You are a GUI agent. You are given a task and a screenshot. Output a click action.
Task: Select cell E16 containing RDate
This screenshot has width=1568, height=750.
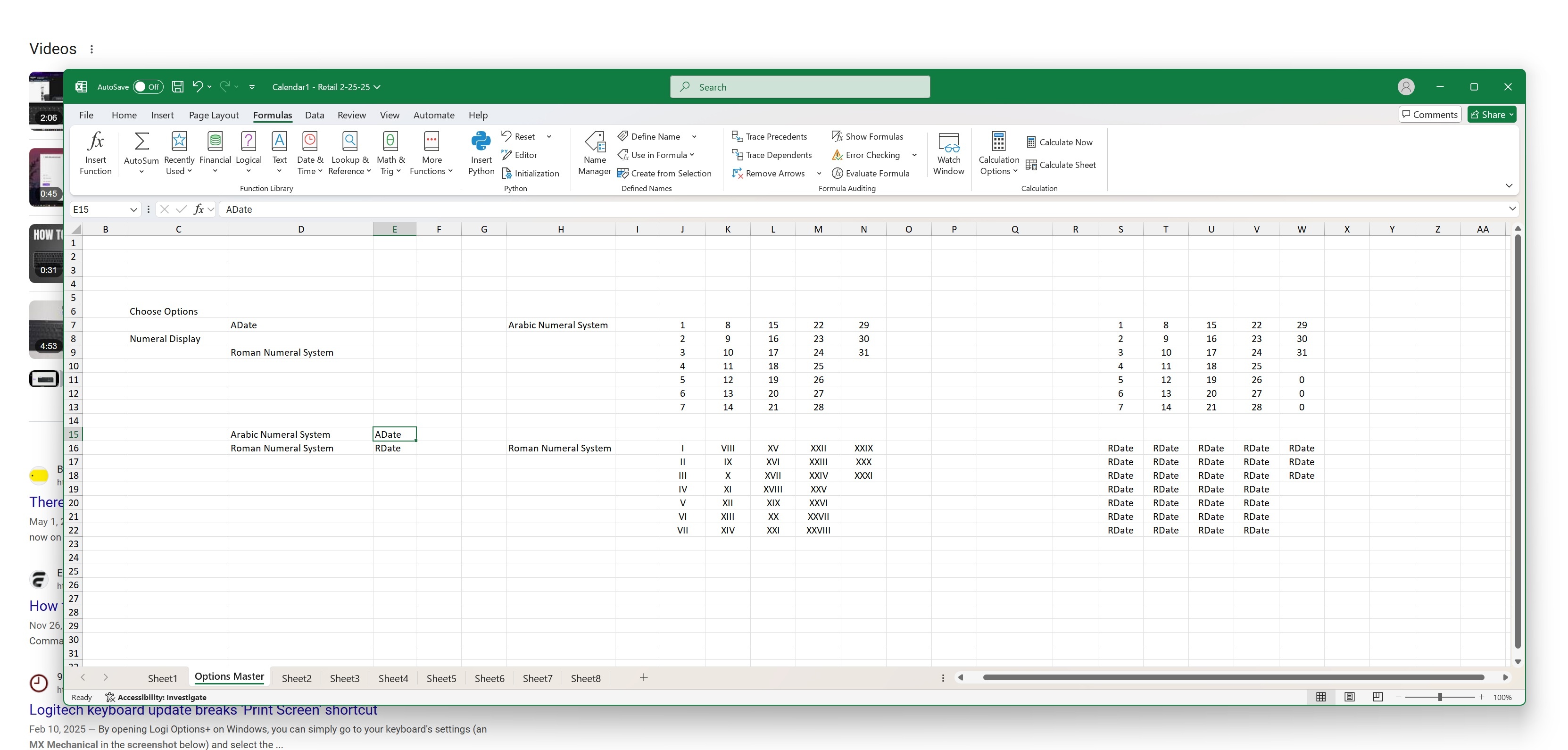coord(394,448)
